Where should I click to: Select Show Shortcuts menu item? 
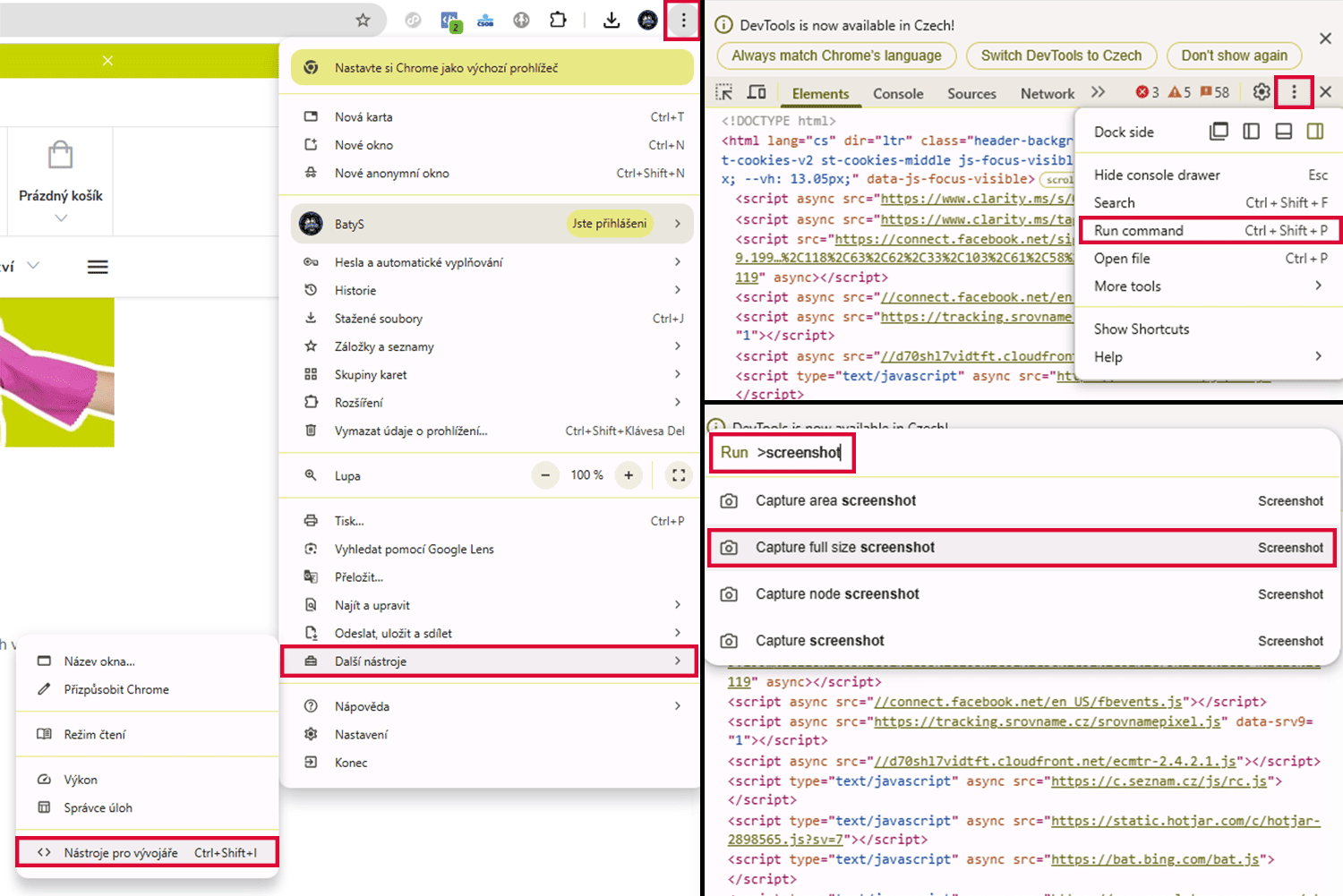[1210, 329]
